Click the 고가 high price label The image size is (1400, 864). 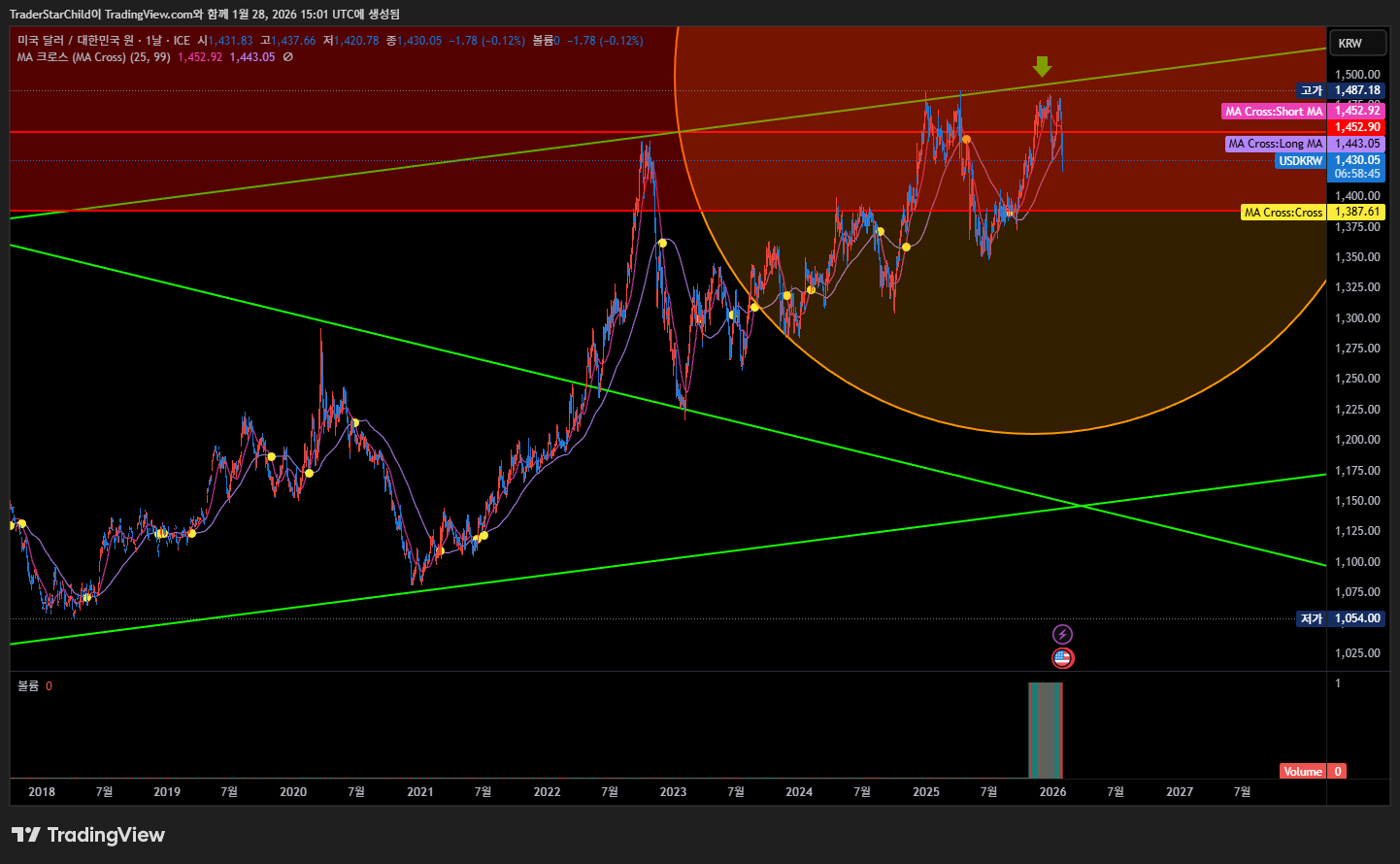pos(1312,90)
